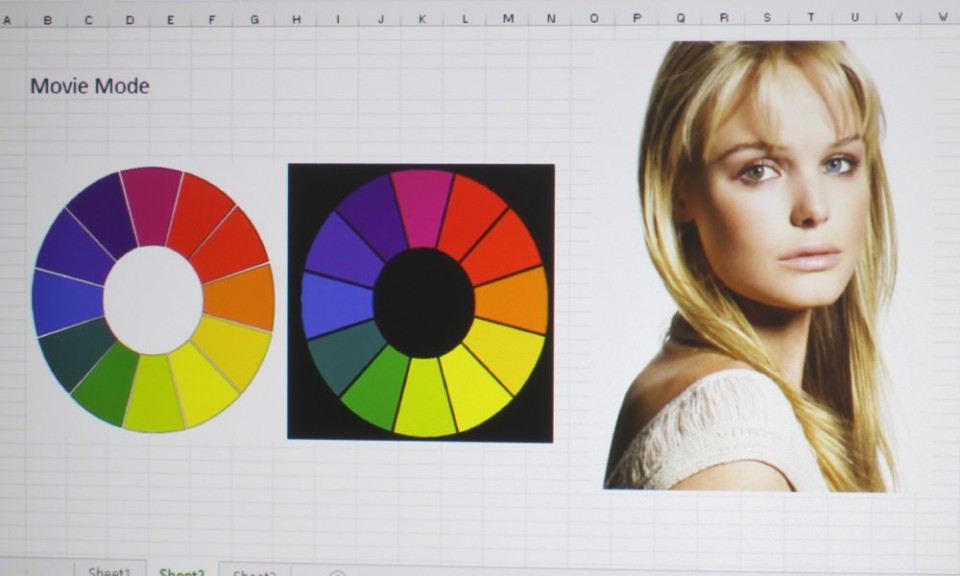Image resolution: width=960 pixels, height=576 pixels.
Task: Select the orange segment on the black-background wheel
Action: coord(514,300)
